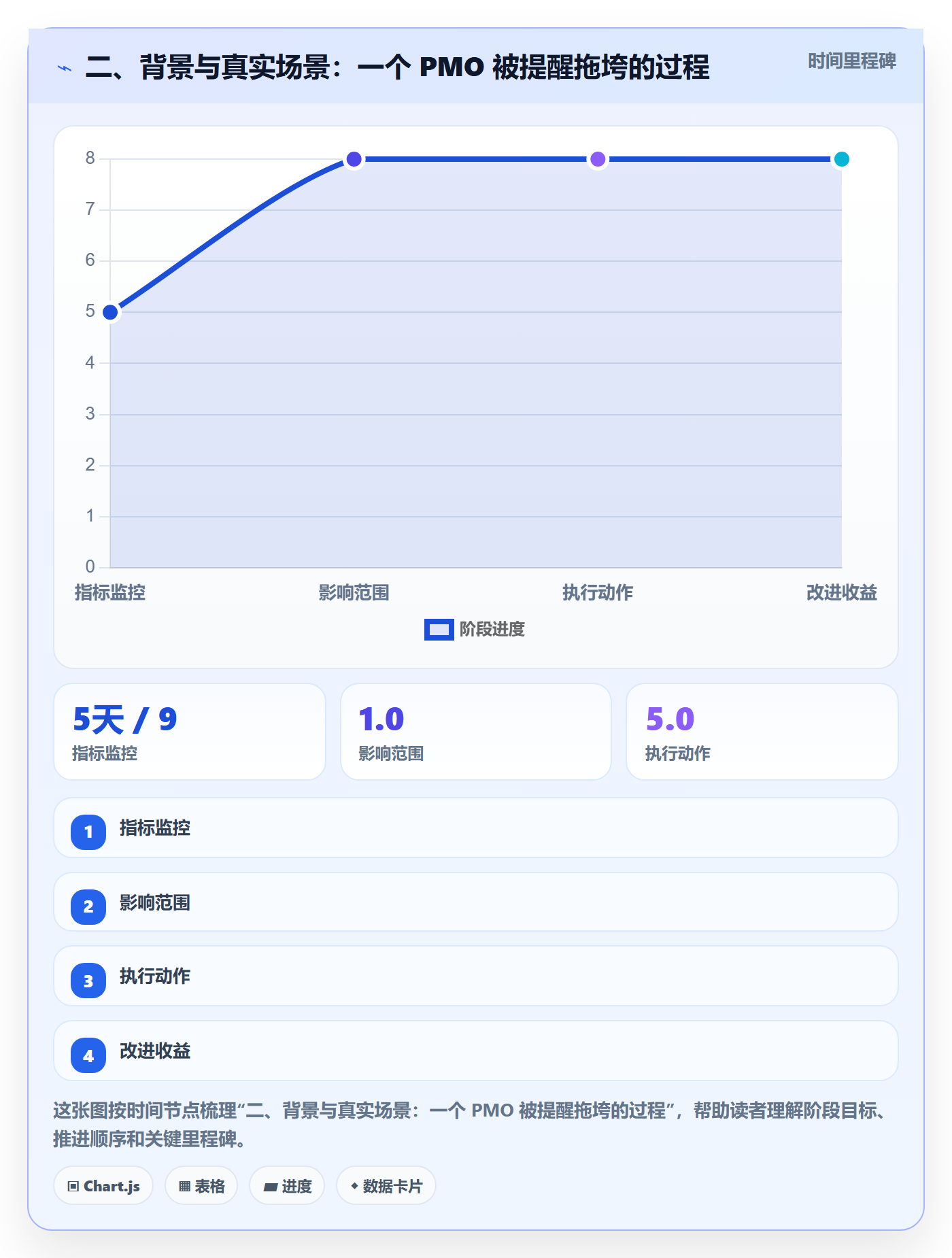
Task: Click the 改进收益 cyan data point
Action: pos(841,159)
